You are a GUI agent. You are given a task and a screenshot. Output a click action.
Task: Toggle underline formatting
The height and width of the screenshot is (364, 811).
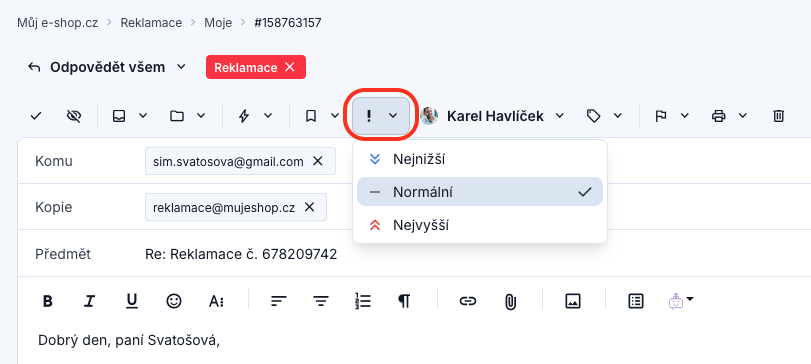(x=132, y=301)
